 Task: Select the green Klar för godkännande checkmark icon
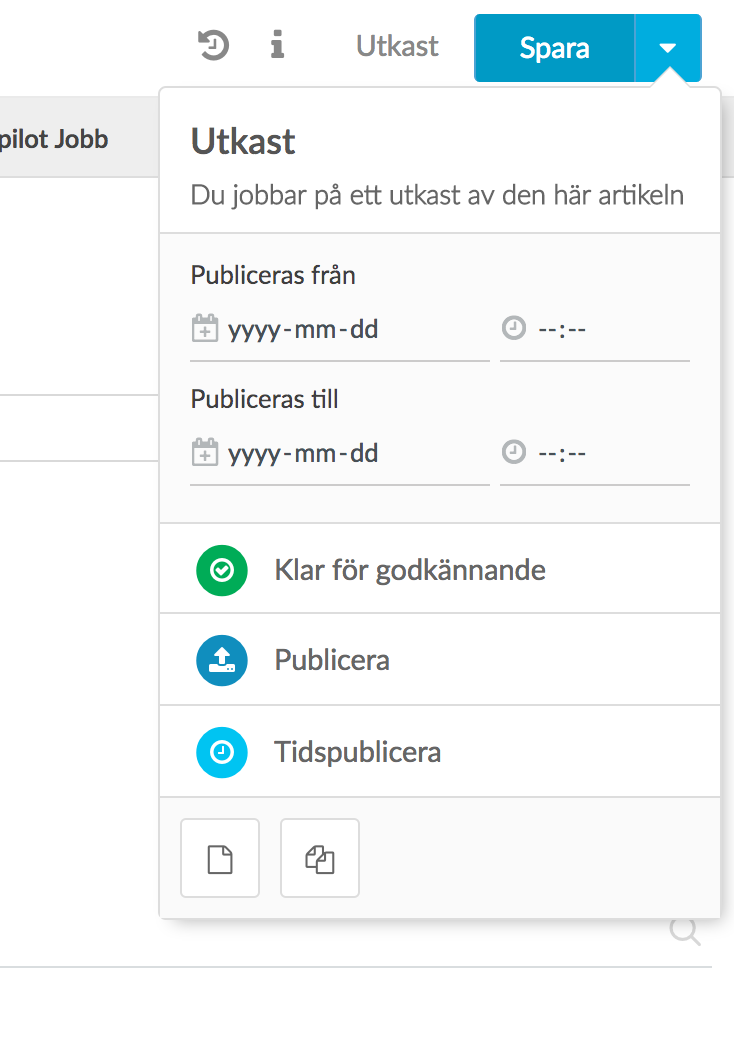(x=221, y=570)
